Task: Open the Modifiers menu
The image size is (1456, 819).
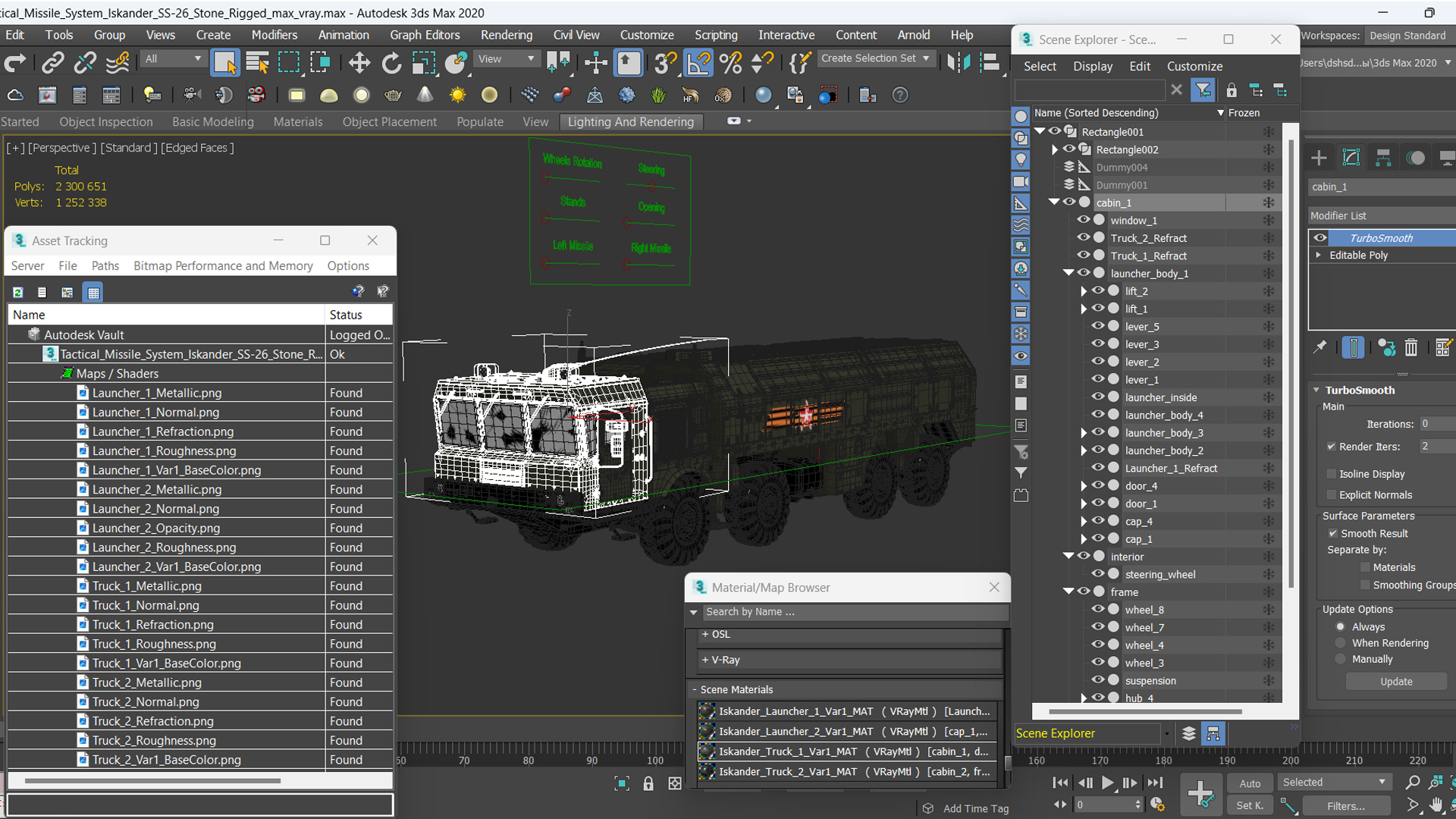Action: tap(275, 35)
